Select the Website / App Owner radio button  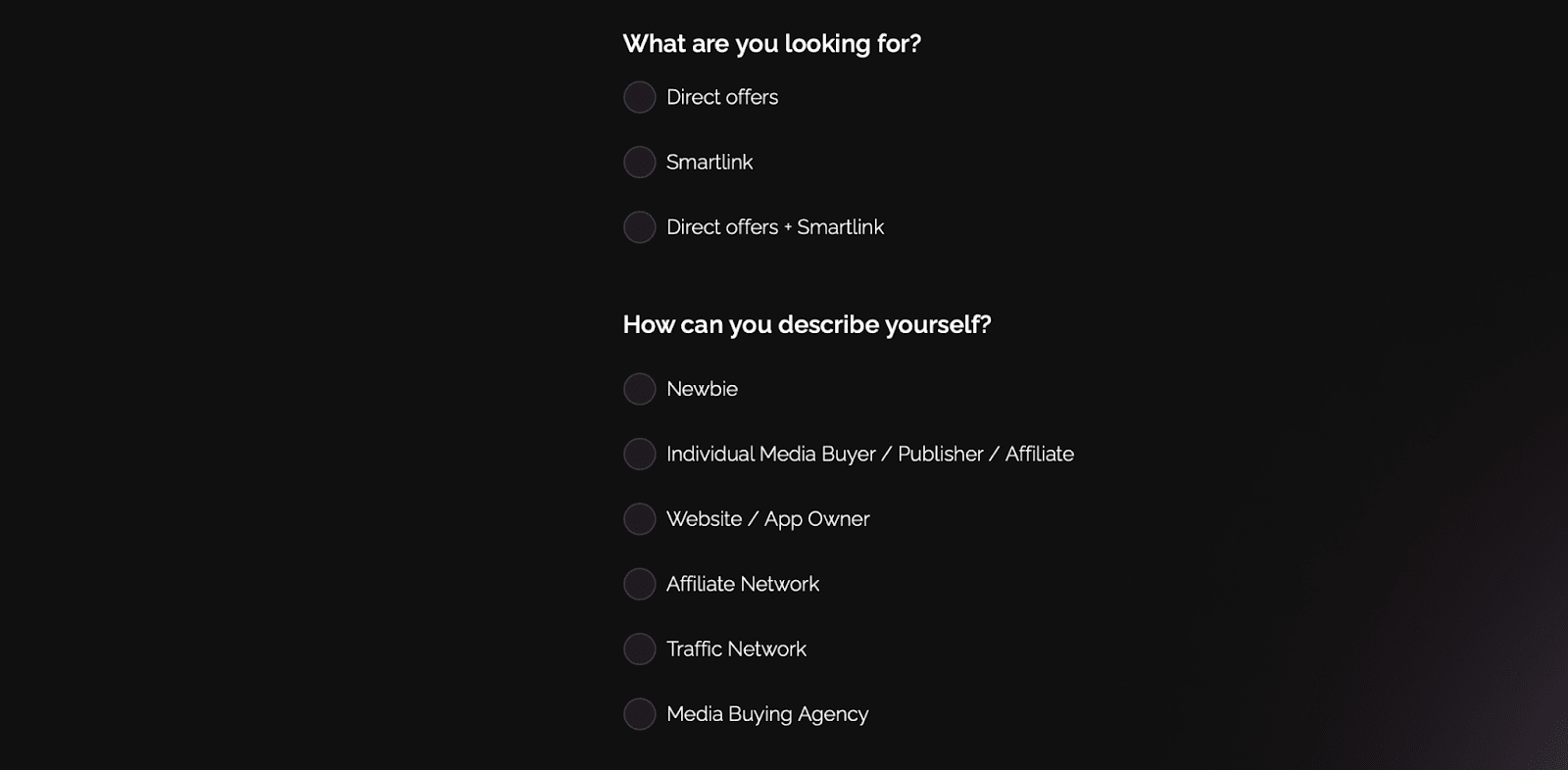[x=639, y=519]
